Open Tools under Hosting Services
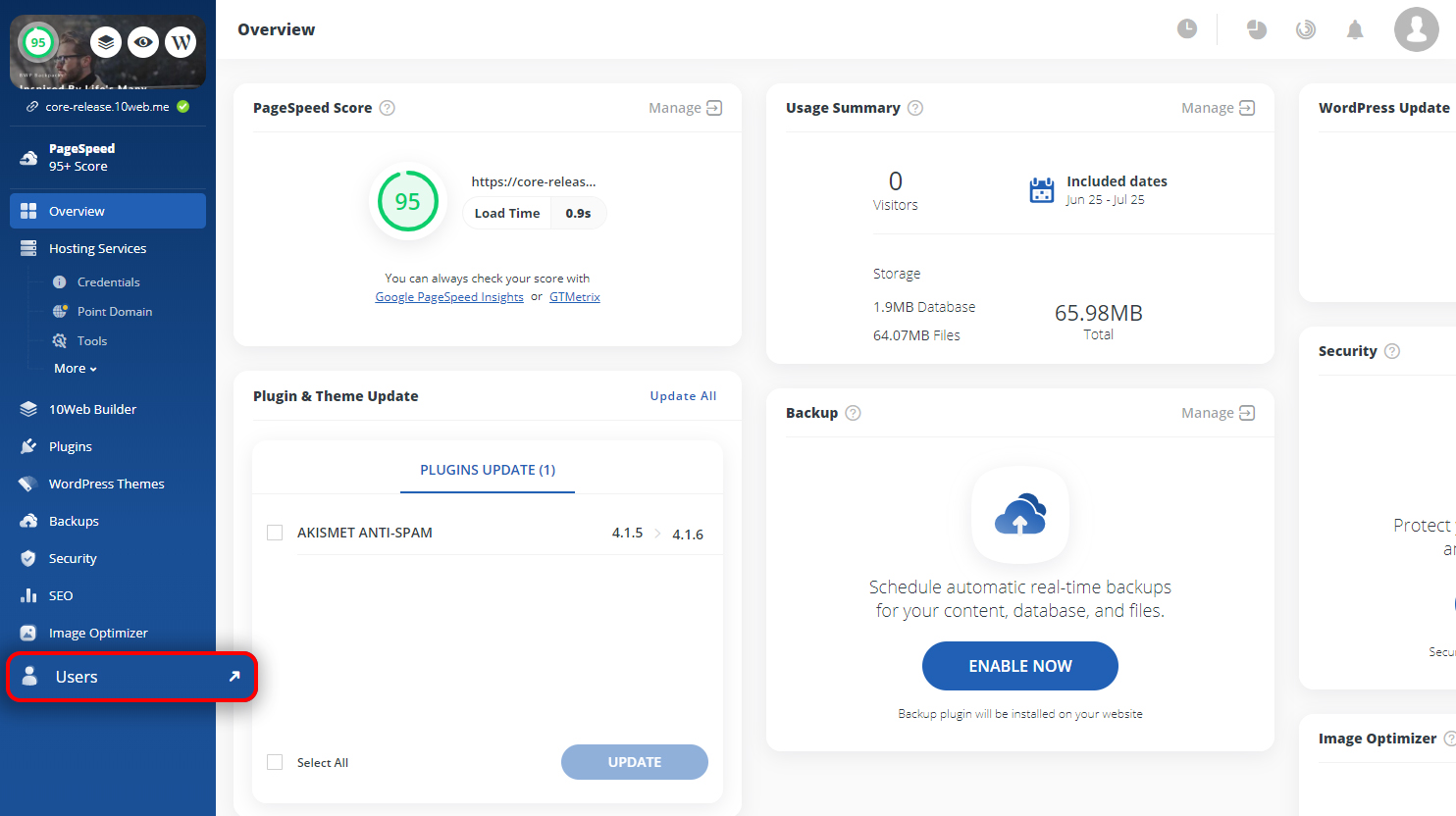Viewport: 1456px width, 816px height. [x=92, y=340]
